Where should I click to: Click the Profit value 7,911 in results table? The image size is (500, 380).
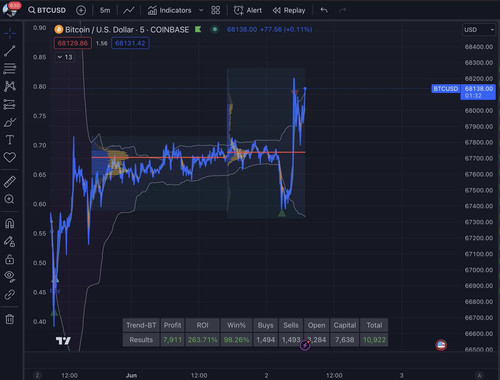click(x=172, y=340)
